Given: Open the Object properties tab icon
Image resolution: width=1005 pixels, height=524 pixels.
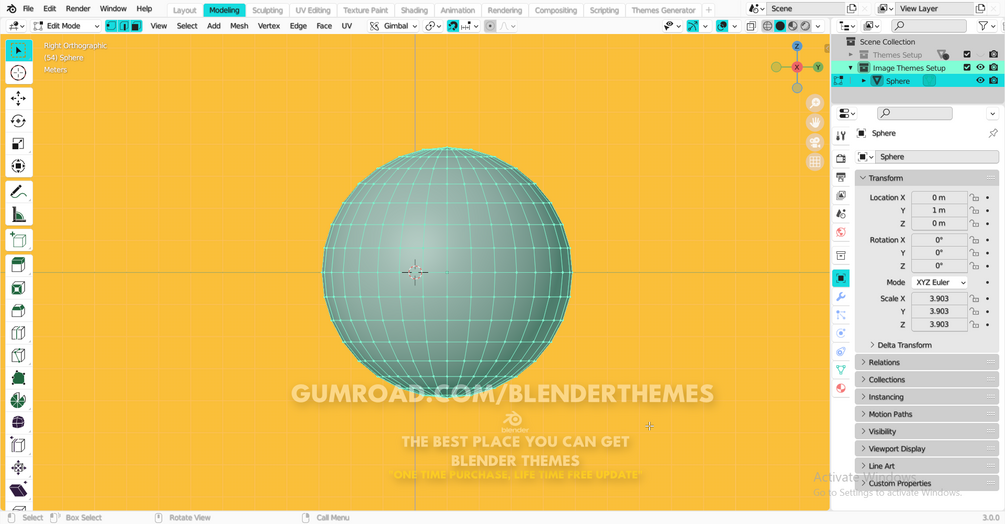Looking at the screenshot, I should [841, 278].
